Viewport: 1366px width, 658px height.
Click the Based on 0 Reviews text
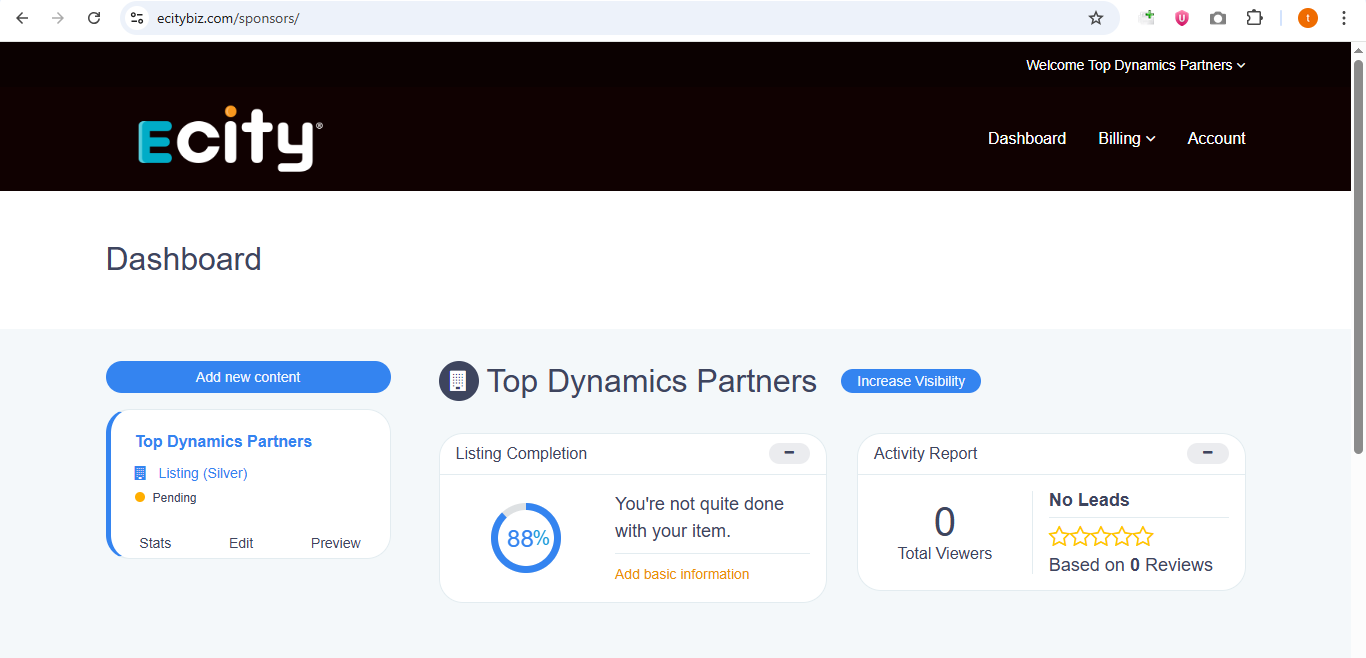click(1131, 565)
